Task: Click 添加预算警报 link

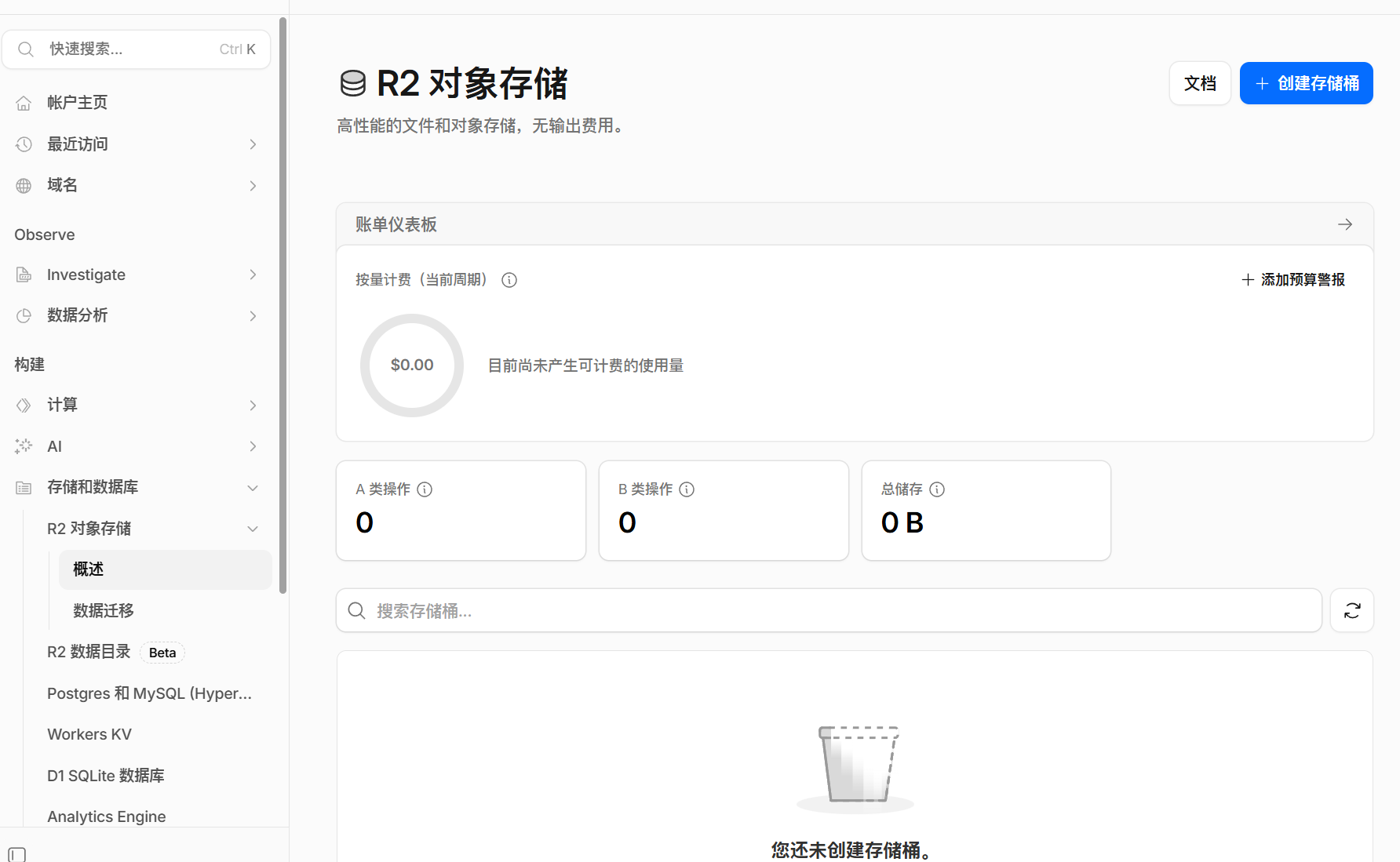Action: pyautogui.click(x=1293, y=280)
